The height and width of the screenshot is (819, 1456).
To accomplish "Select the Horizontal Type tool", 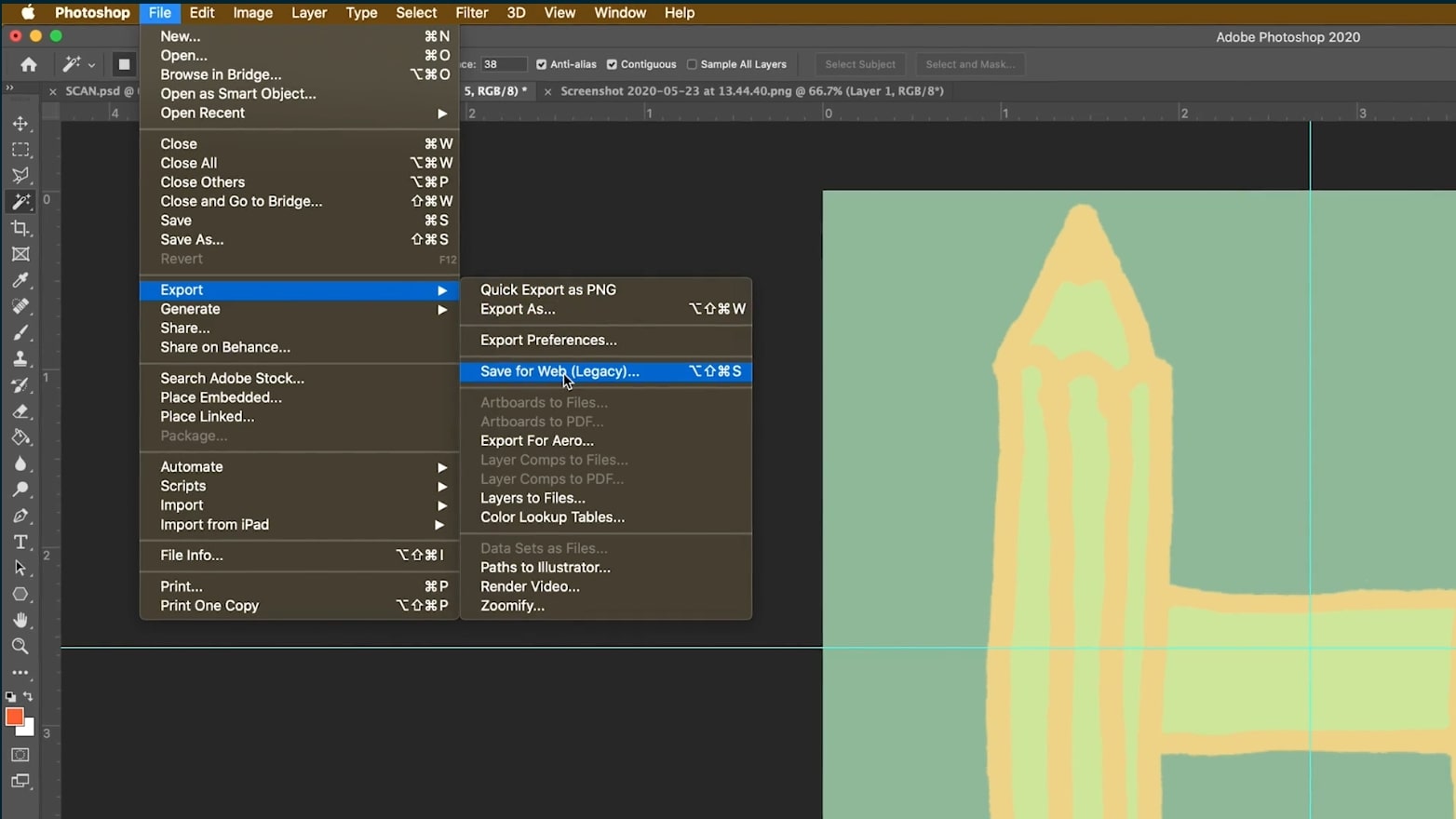I will tap(20, 542).
